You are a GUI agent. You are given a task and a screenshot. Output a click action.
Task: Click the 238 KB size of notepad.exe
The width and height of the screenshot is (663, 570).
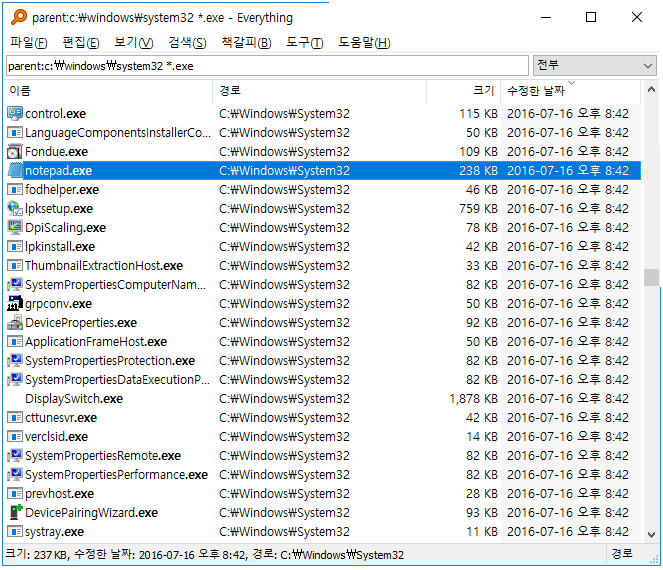(478, 170)
